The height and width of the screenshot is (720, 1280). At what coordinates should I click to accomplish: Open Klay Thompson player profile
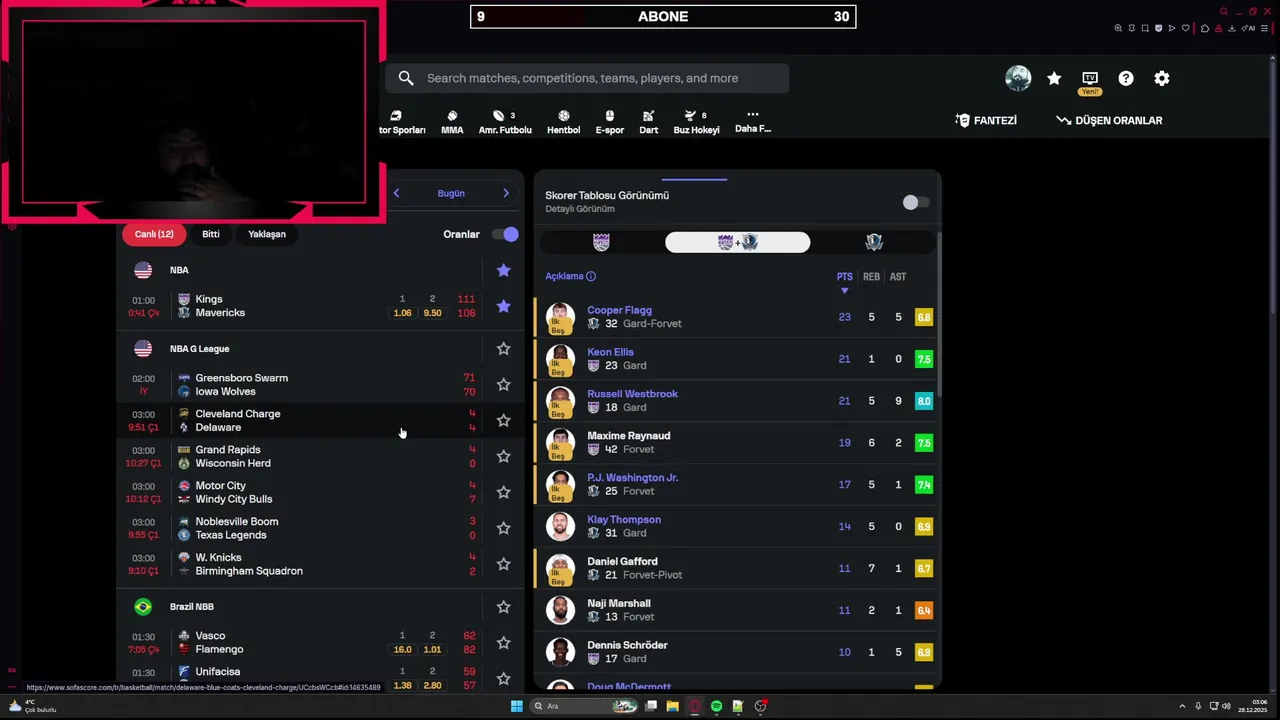point(624,520)
